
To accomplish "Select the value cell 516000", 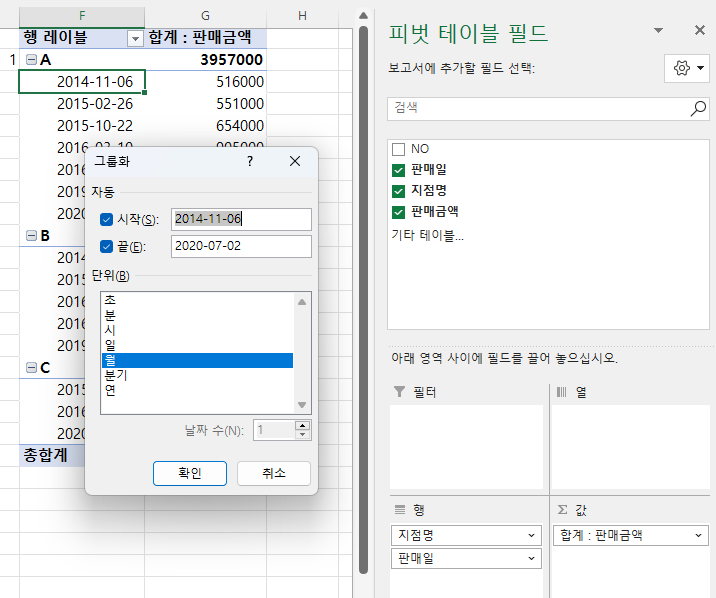I will (x=205, y=82).
